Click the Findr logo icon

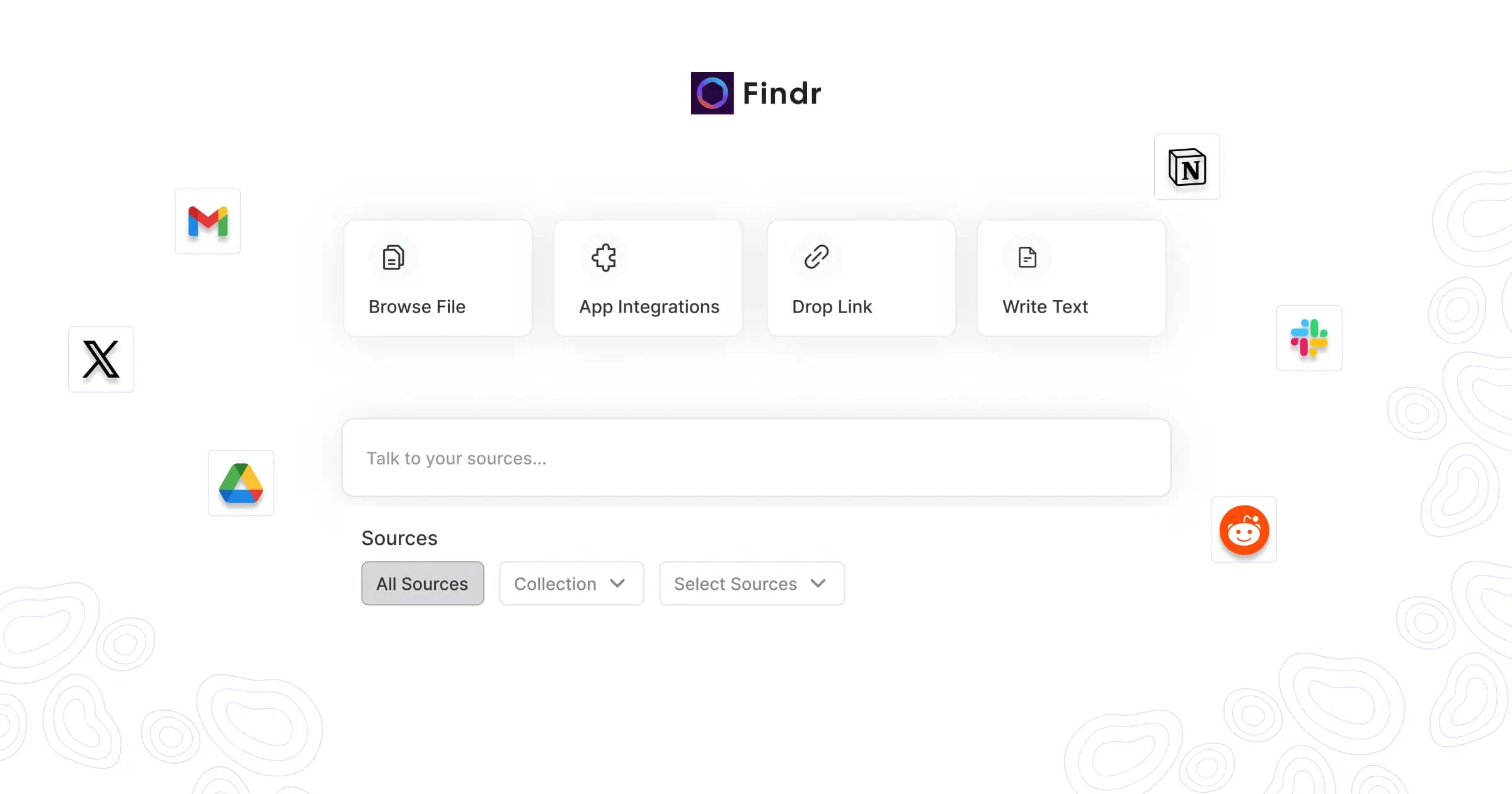click(x=712, y=93)
